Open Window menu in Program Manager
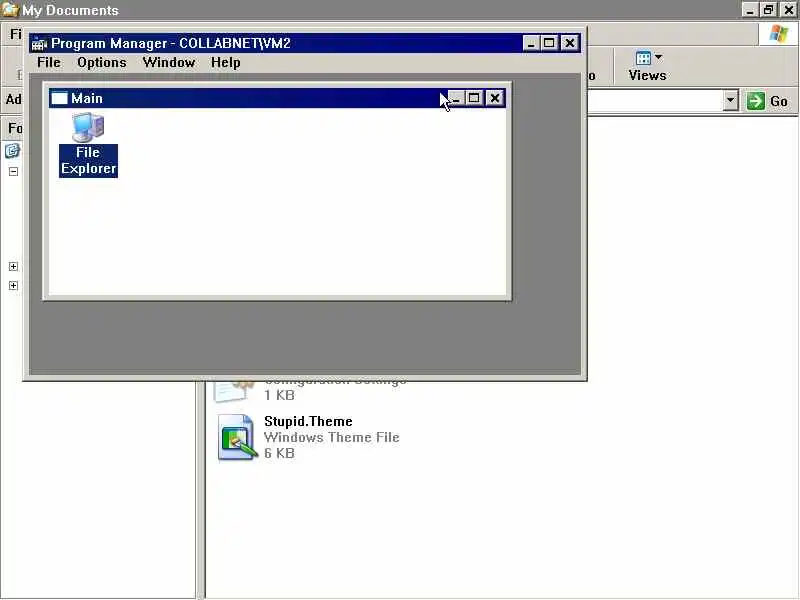The width and height of the screenshot is (800, 600). pos(169,62)
